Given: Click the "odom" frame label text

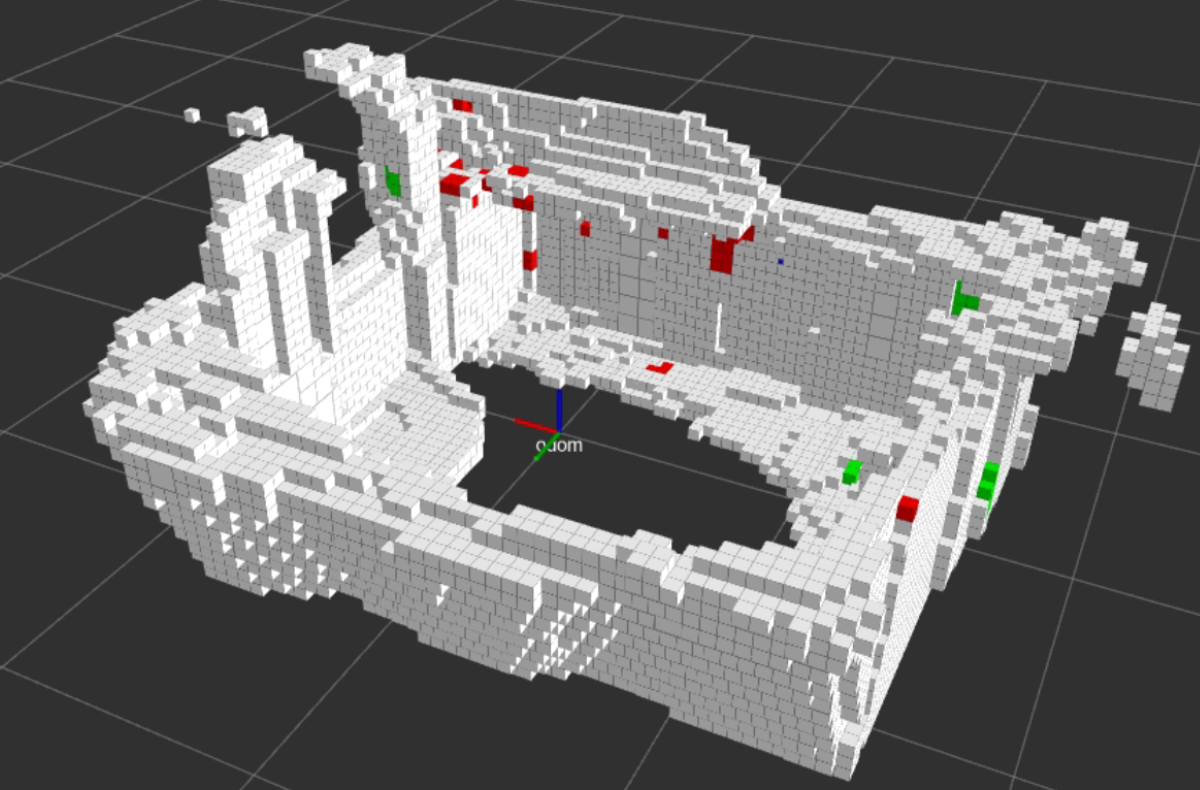Looking at the screenshot, I should tap(559, 445).
